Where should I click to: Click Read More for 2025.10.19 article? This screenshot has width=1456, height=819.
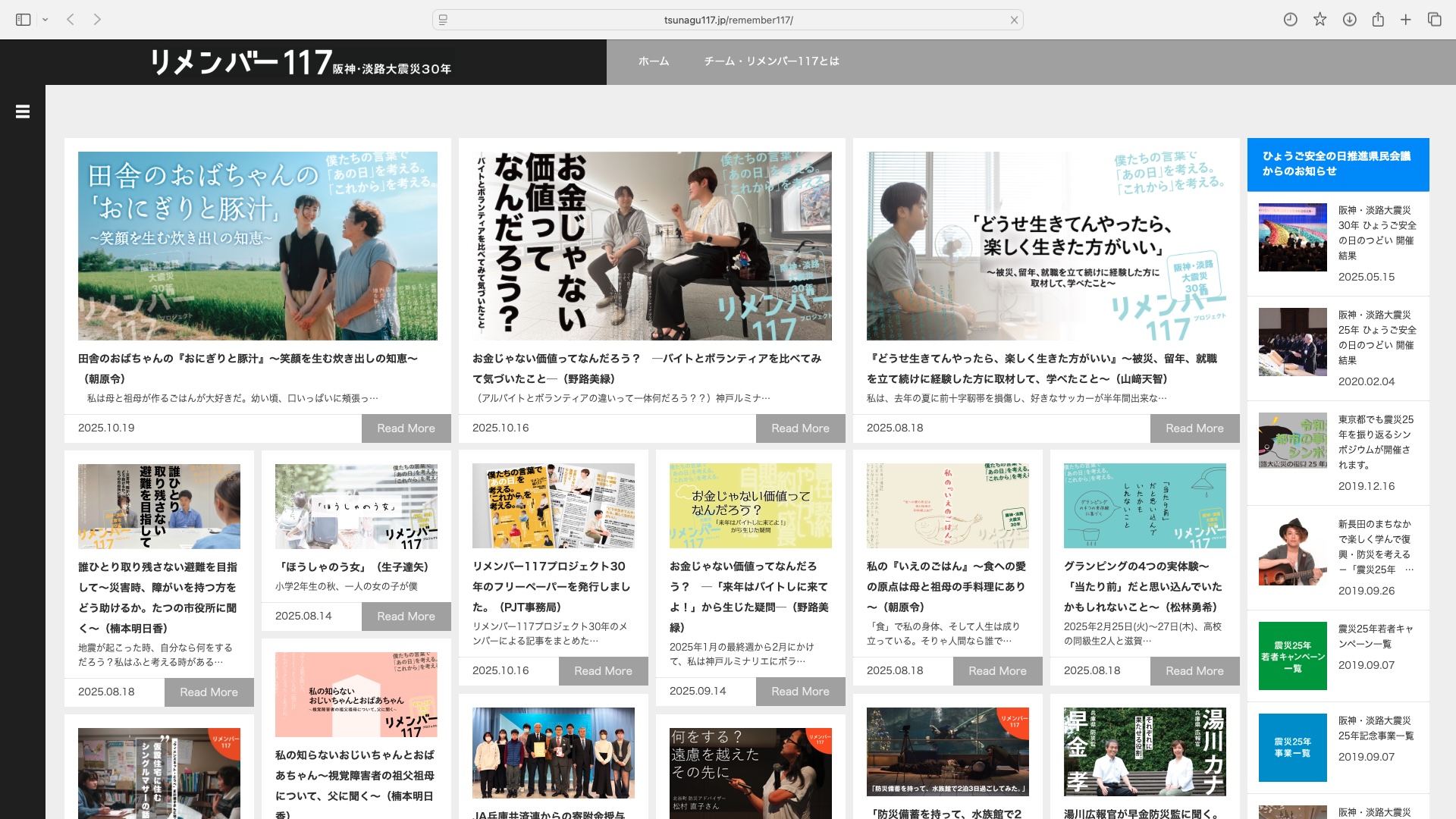click(406, 428)
